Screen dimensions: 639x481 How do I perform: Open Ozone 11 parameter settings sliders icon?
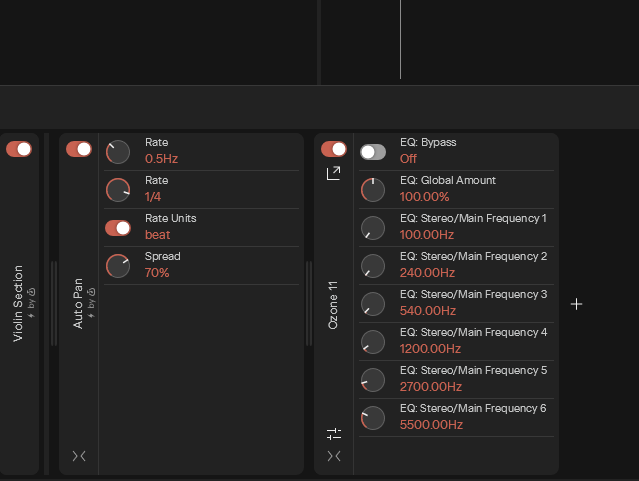(x=334, y=434)
